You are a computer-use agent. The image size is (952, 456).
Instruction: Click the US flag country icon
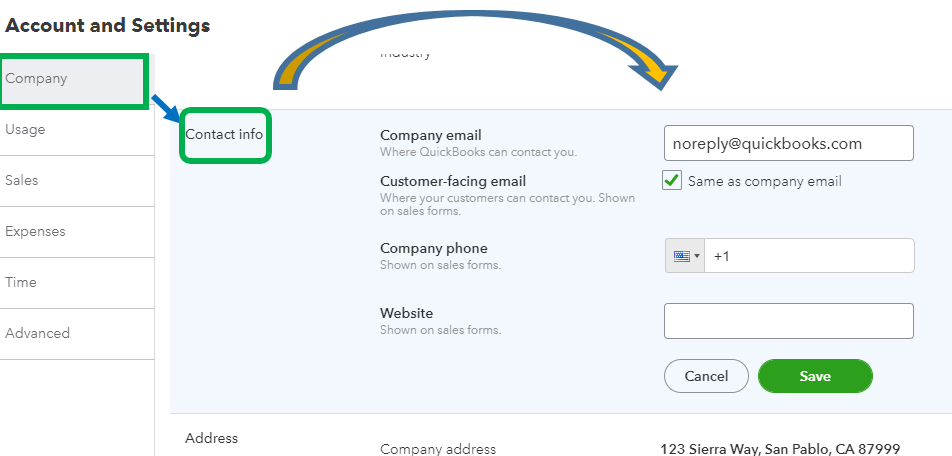[x=681, y=256]
